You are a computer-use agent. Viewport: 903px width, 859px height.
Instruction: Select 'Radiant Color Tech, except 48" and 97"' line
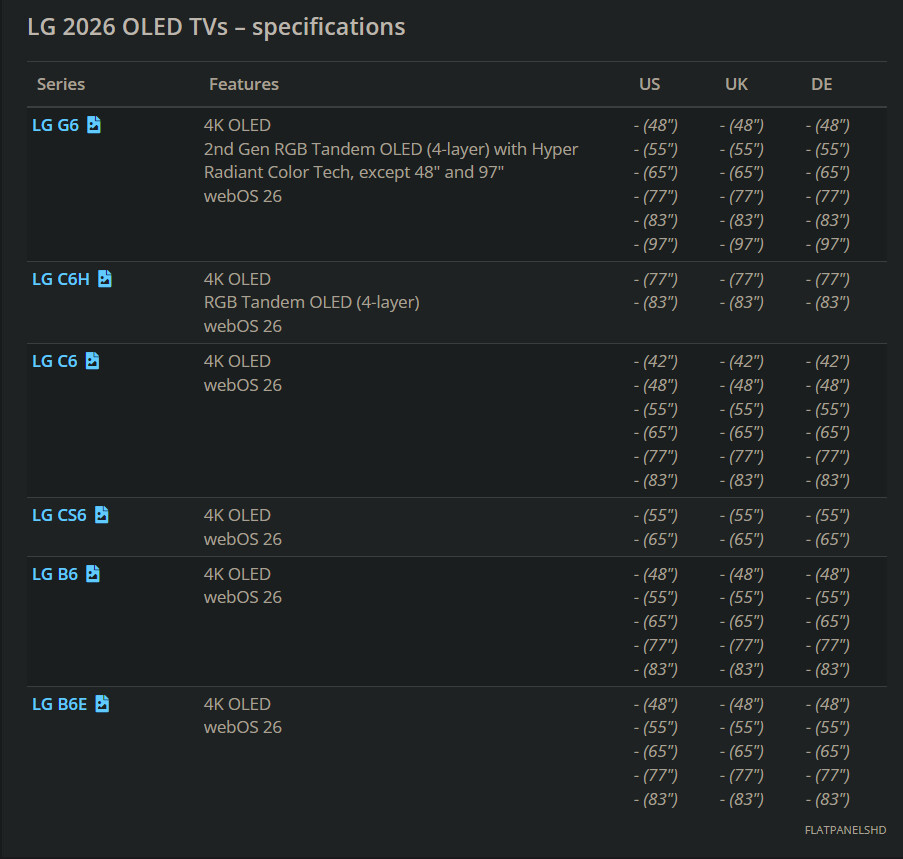[x=354, y=172]
